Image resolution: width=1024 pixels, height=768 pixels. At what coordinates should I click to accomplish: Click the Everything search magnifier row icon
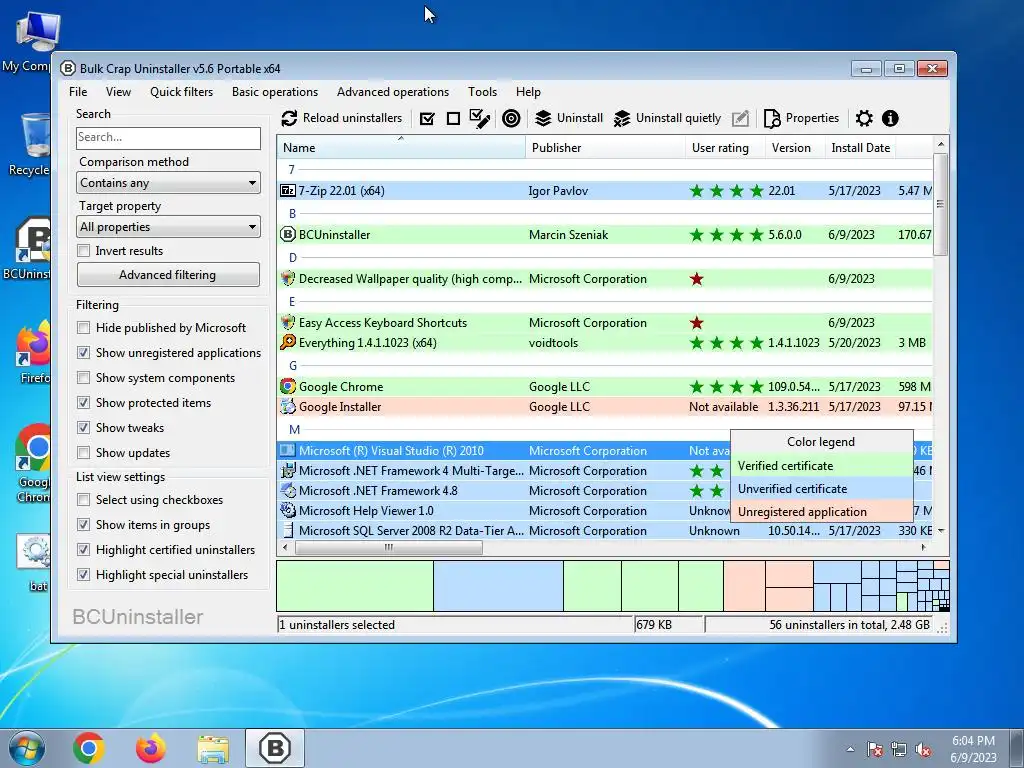click(x=288, y=342)
